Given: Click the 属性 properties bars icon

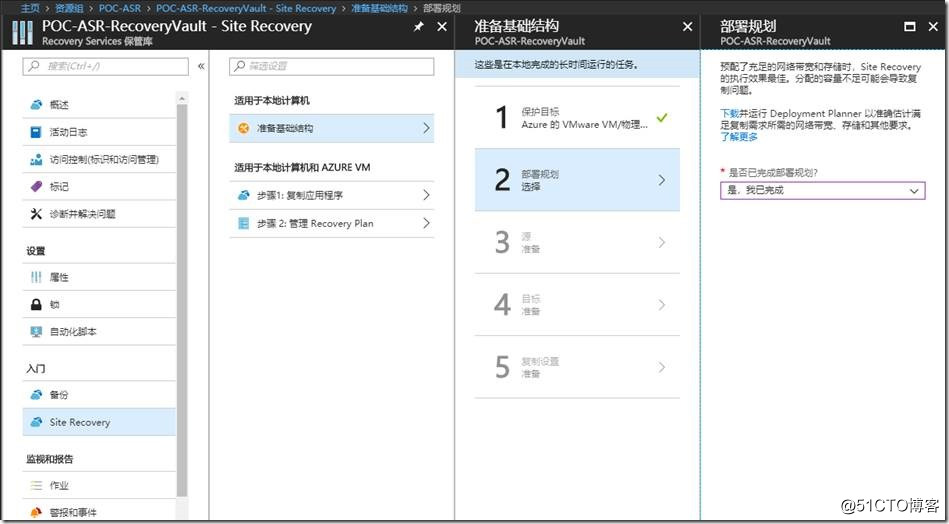Looking at the screenshot, I should coord(36,277).
